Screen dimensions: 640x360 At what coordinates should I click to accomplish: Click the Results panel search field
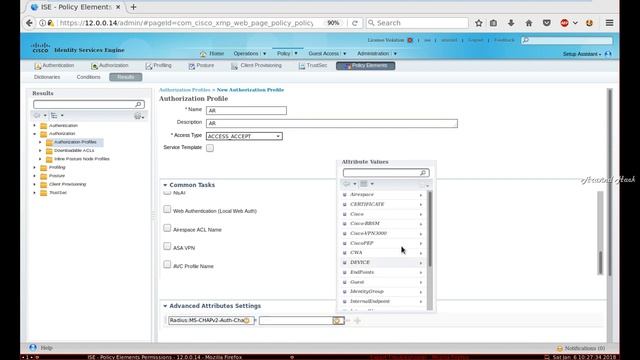89,104
